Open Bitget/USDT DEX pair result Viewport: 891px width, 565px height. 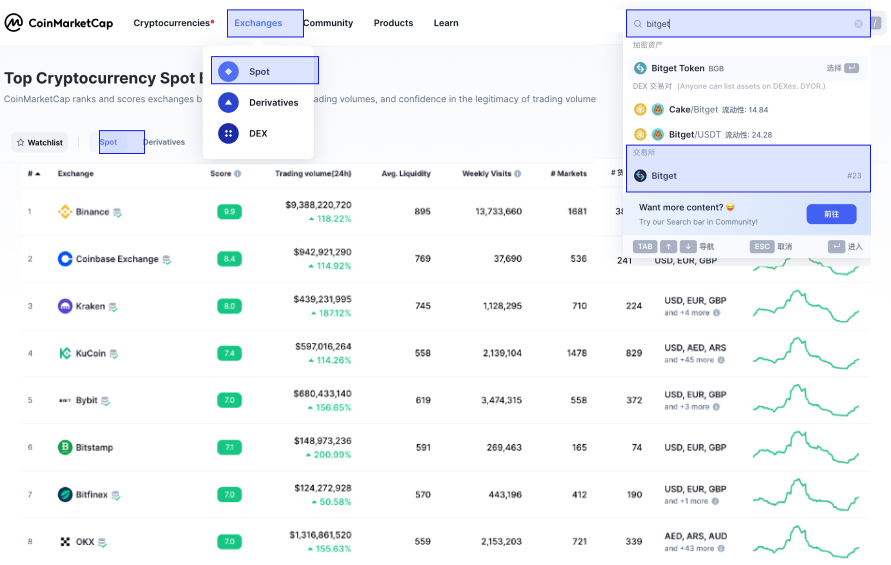click(x=748, y=135)
